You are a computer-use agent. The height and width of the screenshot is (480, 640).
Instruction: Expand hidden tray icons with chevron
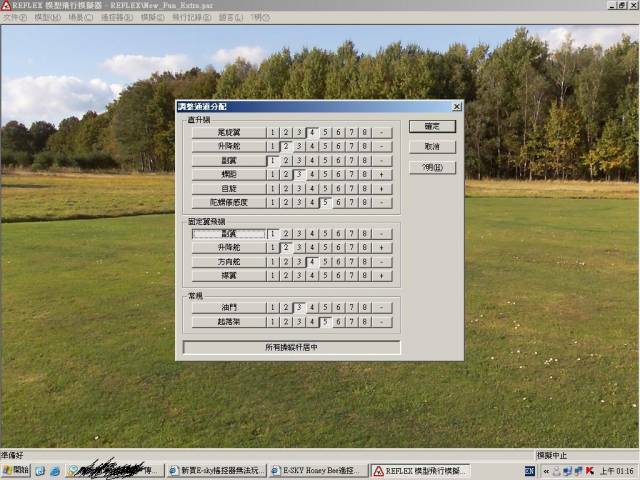click(546, 471)
